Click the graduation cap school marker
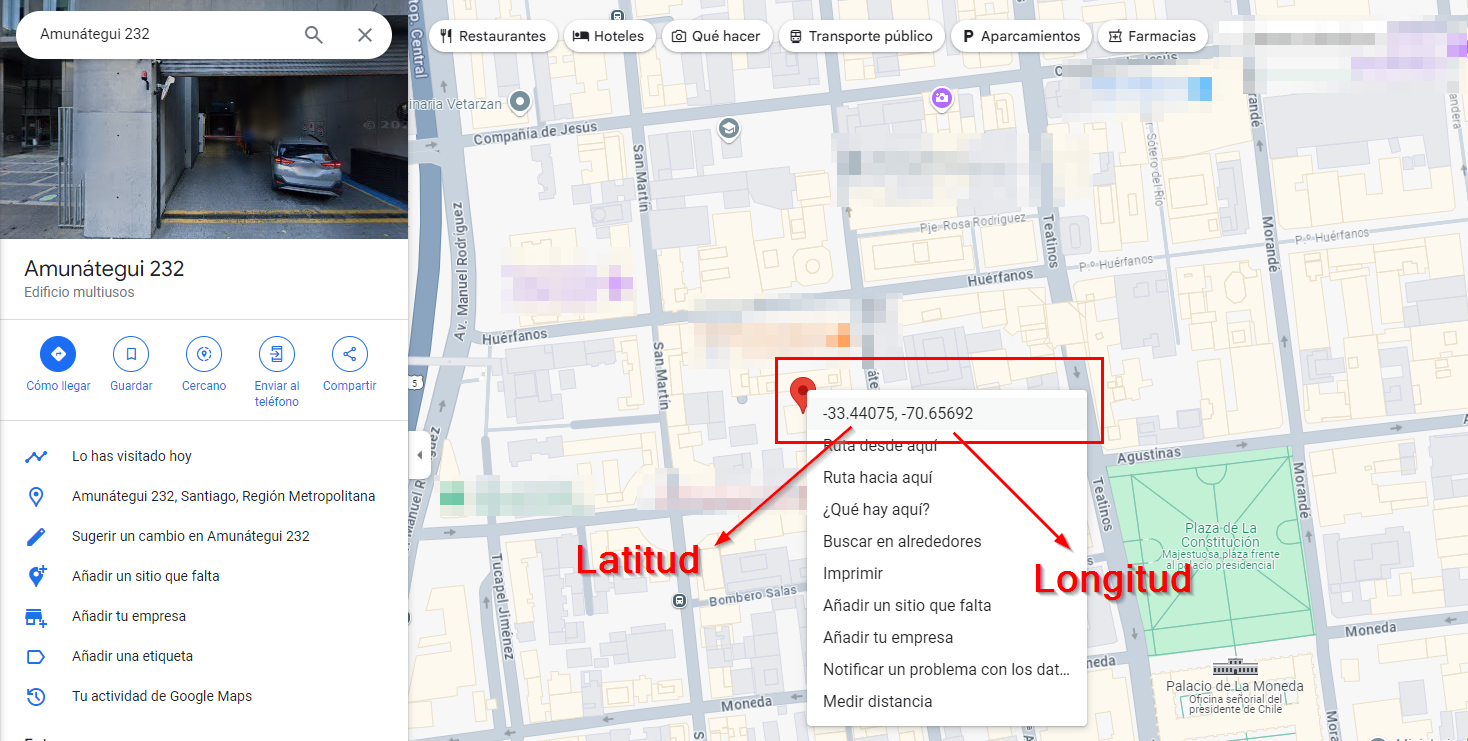Image resolution: width=1468 pixels, height=741 pixels. coord(729,128)
